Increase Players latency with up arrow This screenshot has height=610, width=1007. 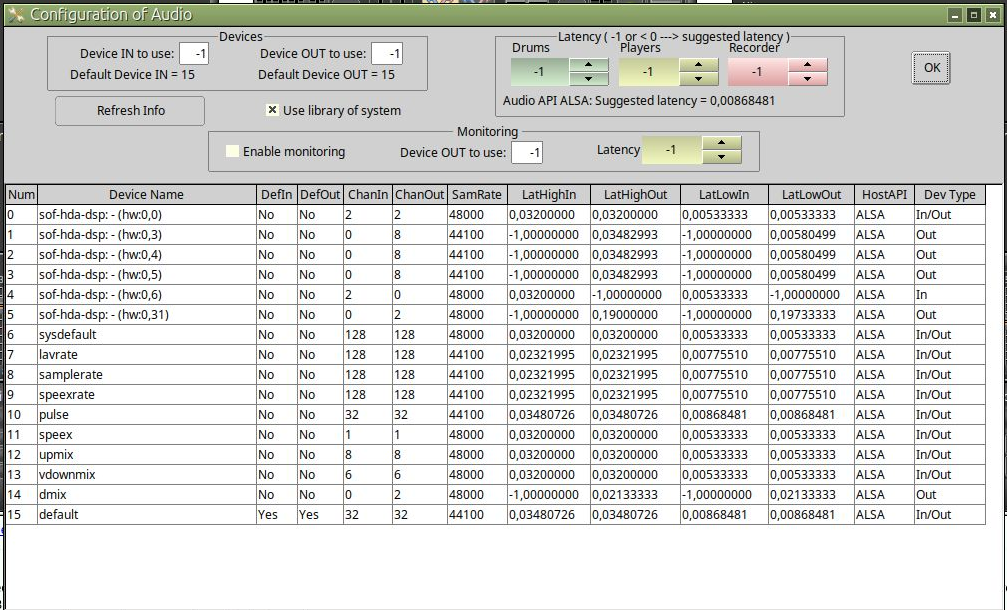point(698,65)
